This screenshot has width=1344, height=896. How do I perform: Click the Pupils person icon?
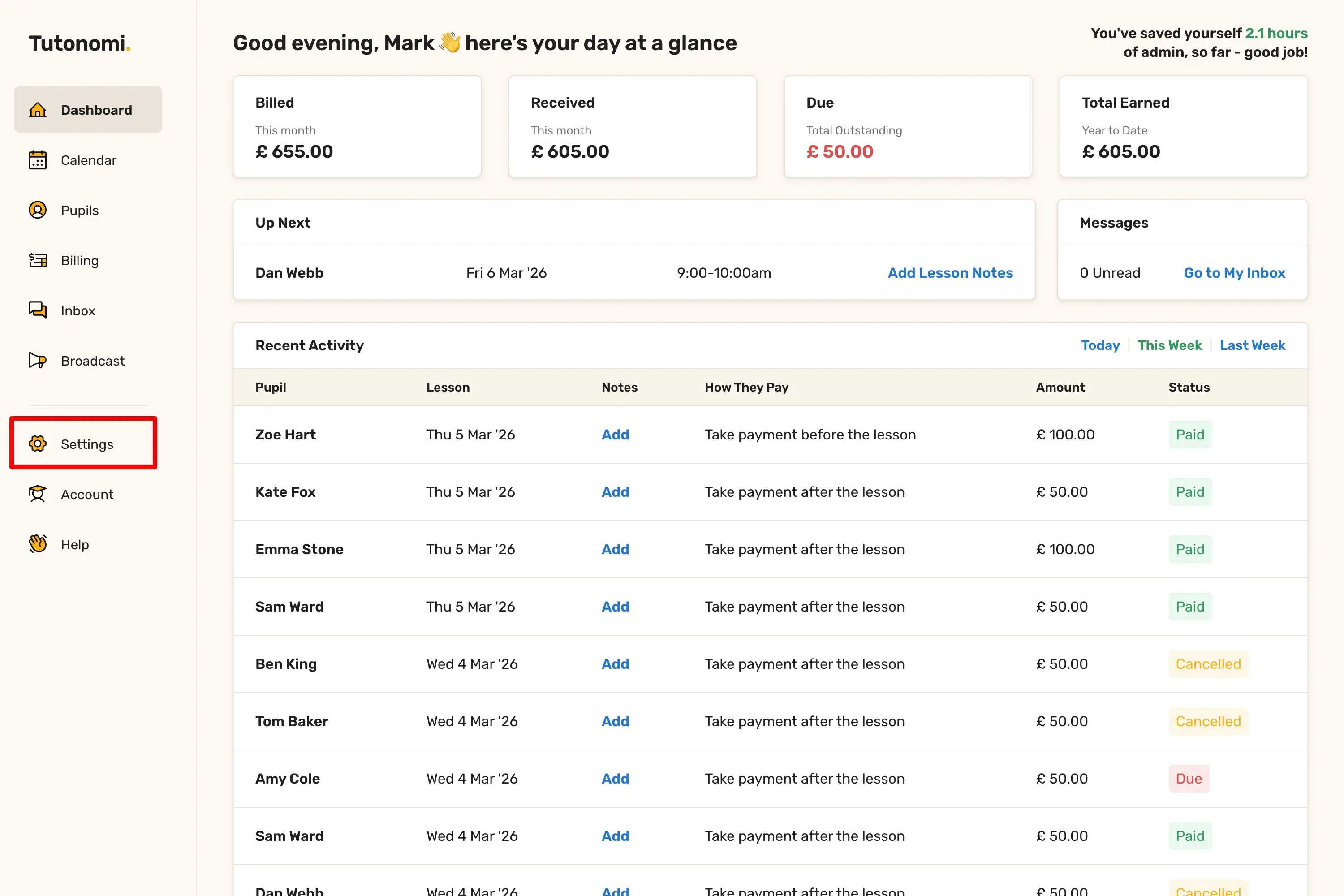point(38,210)
